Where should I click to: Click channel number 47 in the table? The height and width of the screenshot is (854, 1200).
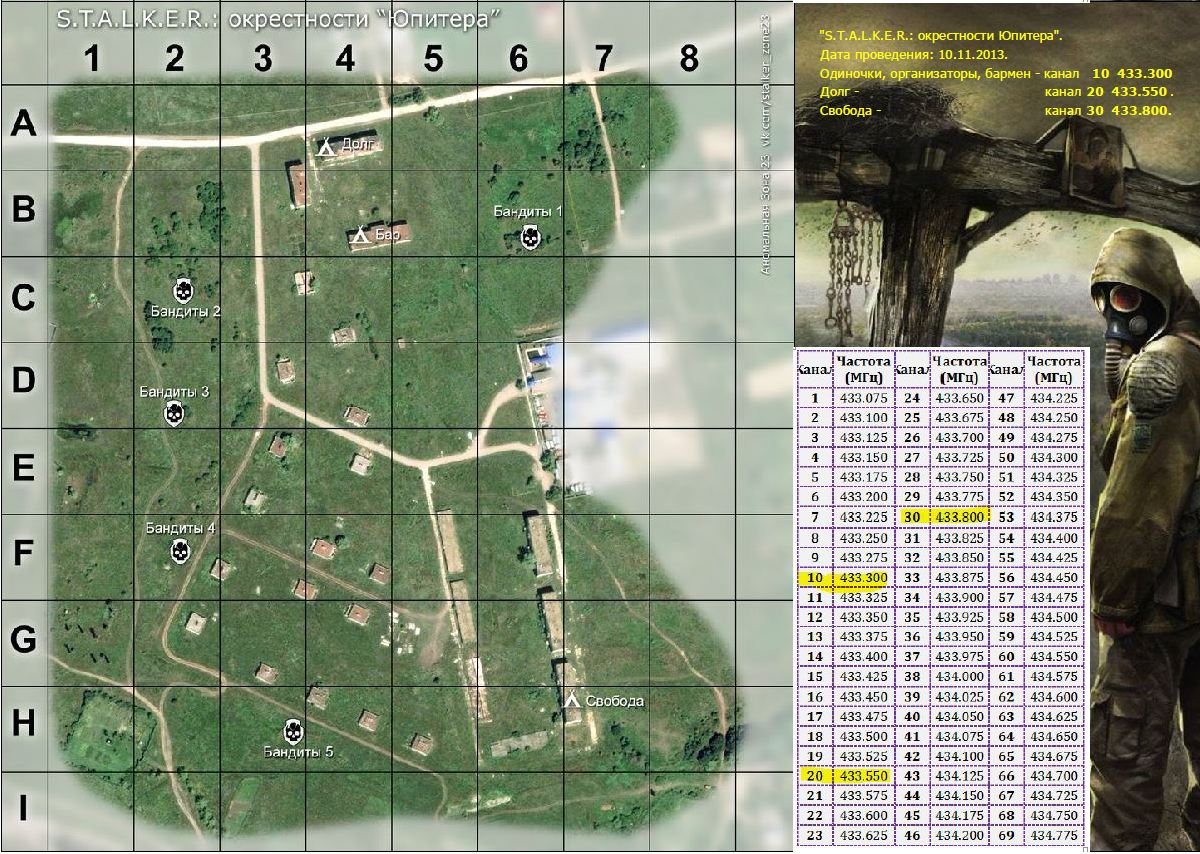[1007, 398]
